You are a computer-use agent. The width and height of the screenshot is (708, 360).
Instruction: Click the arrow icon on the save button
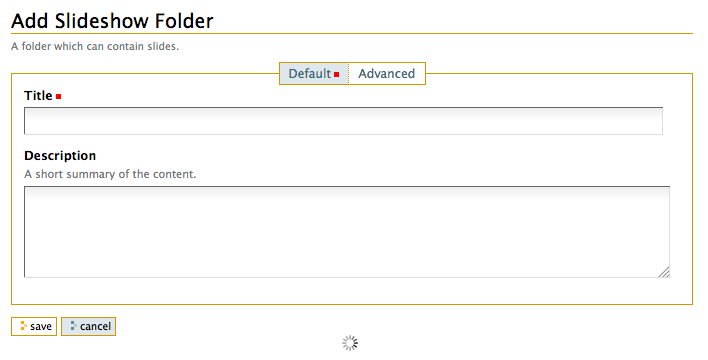click(x=23, y=326)
